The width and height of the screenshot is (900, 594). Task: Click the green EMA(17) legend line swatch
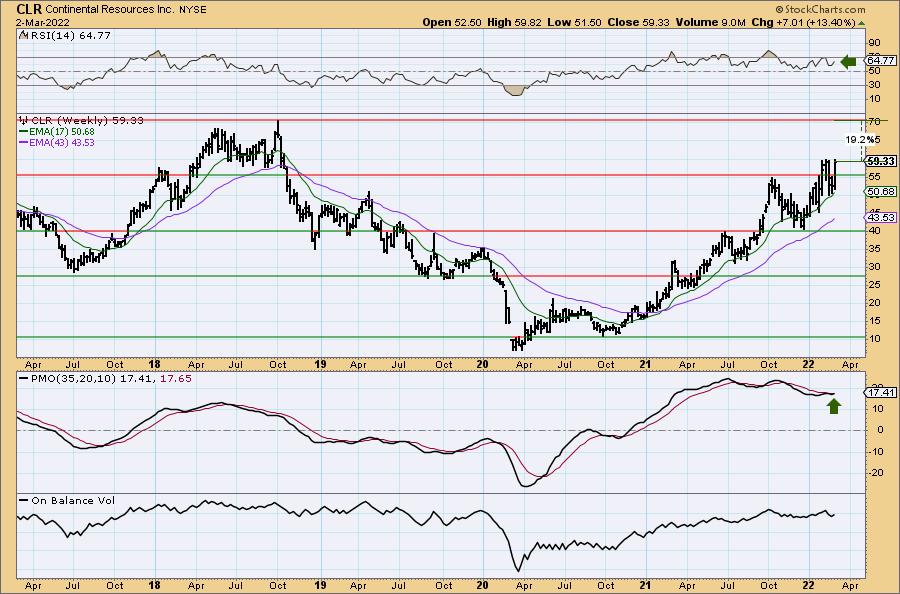[23, 131]
